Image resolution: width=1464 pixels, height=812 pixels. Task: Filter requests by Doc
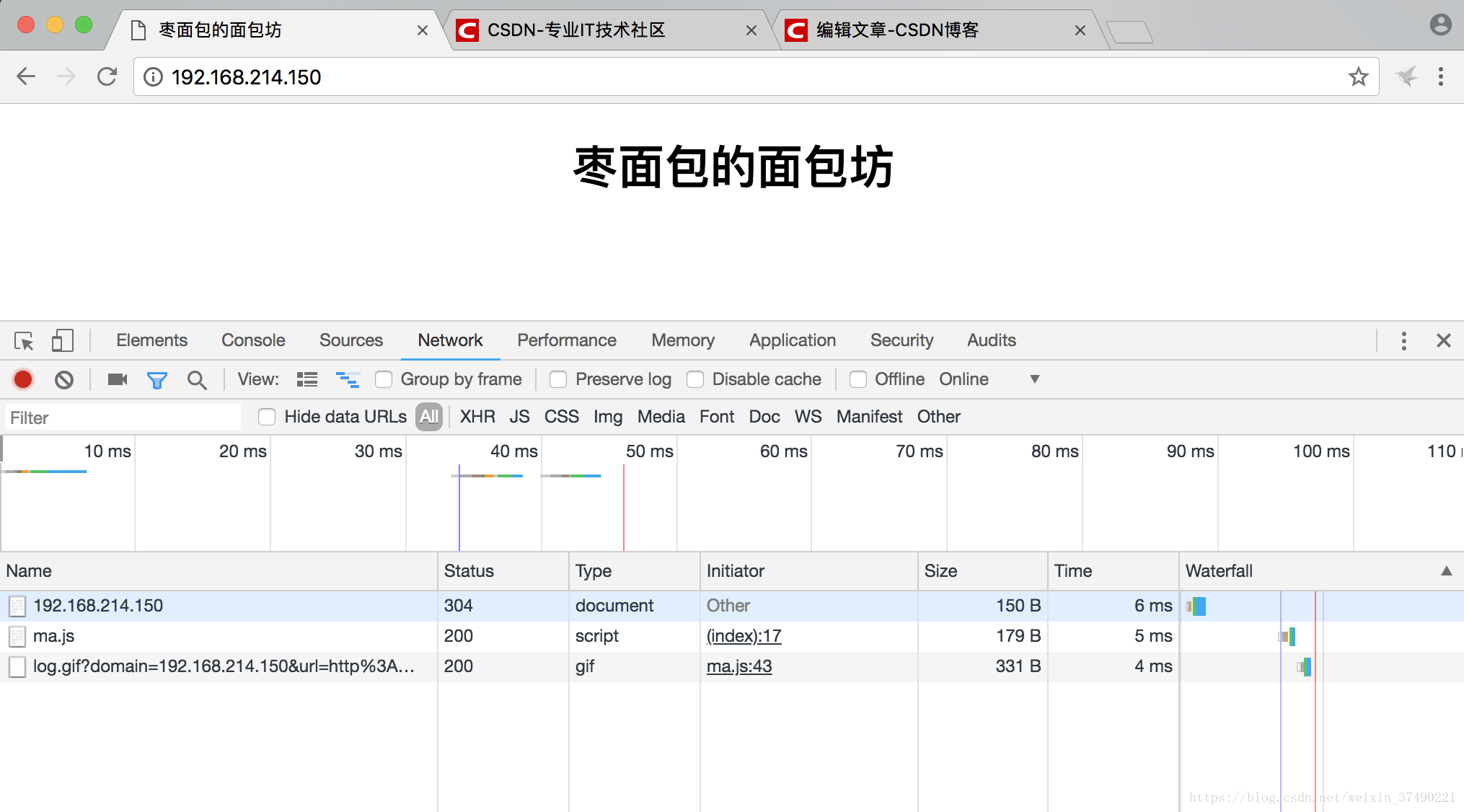point(764,417)
